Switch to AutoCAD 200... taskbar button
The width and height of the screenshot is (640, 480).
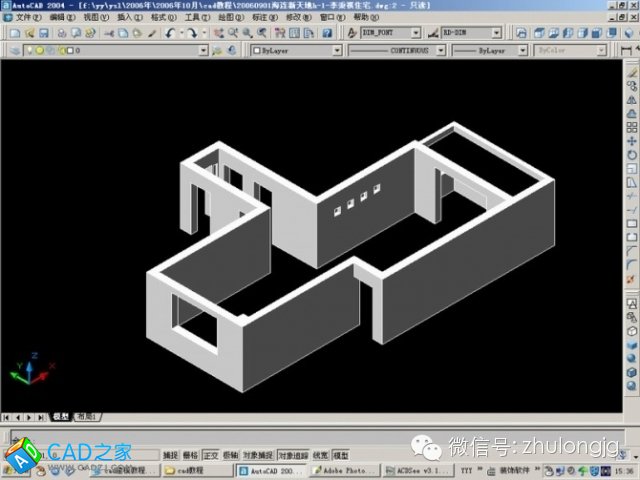pos(272,471)
